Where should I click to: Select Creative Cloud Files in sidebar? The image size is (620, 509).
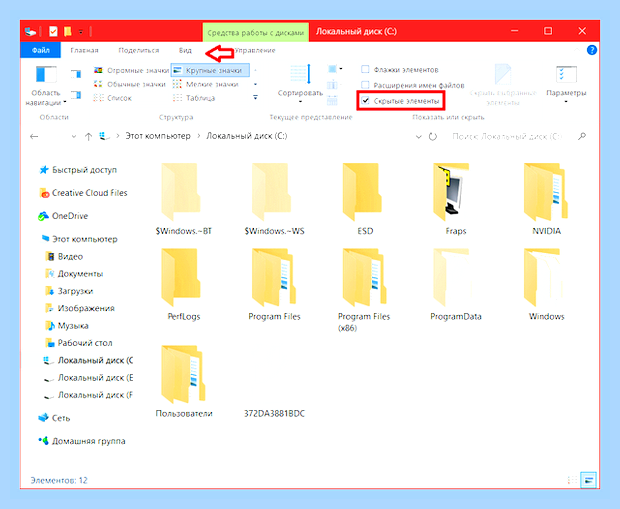click(x=83, y=193)
